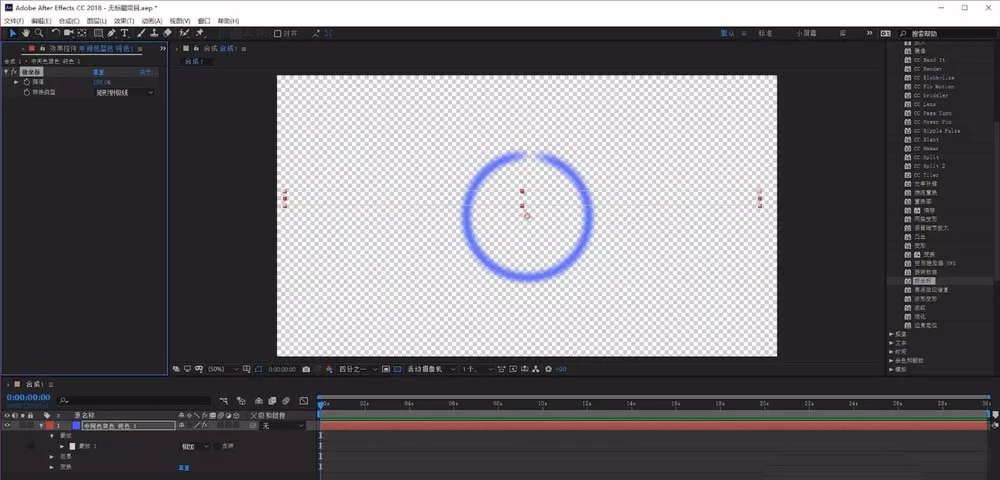Expand workspace overflow double chevron
1000x480 pixels.
coord(869,33)
